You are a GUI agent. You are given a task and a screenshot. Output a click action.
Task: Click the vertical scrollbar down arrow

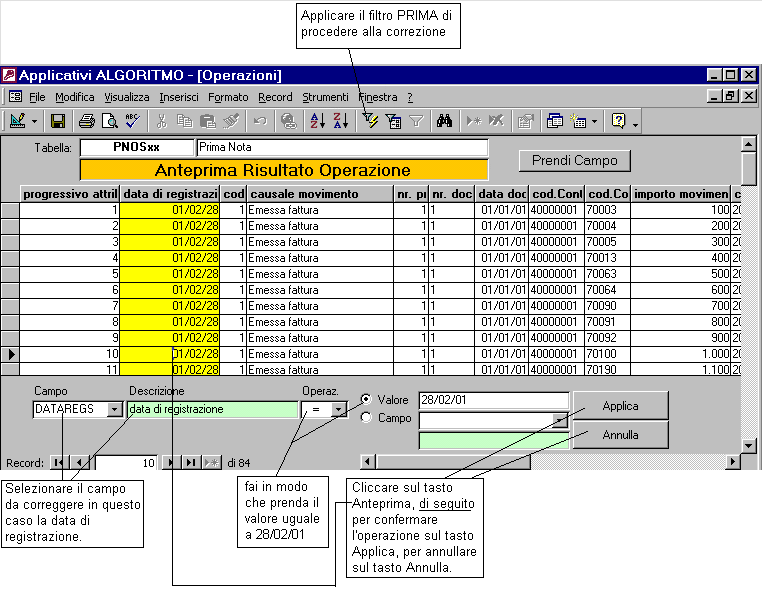[748, 445]
